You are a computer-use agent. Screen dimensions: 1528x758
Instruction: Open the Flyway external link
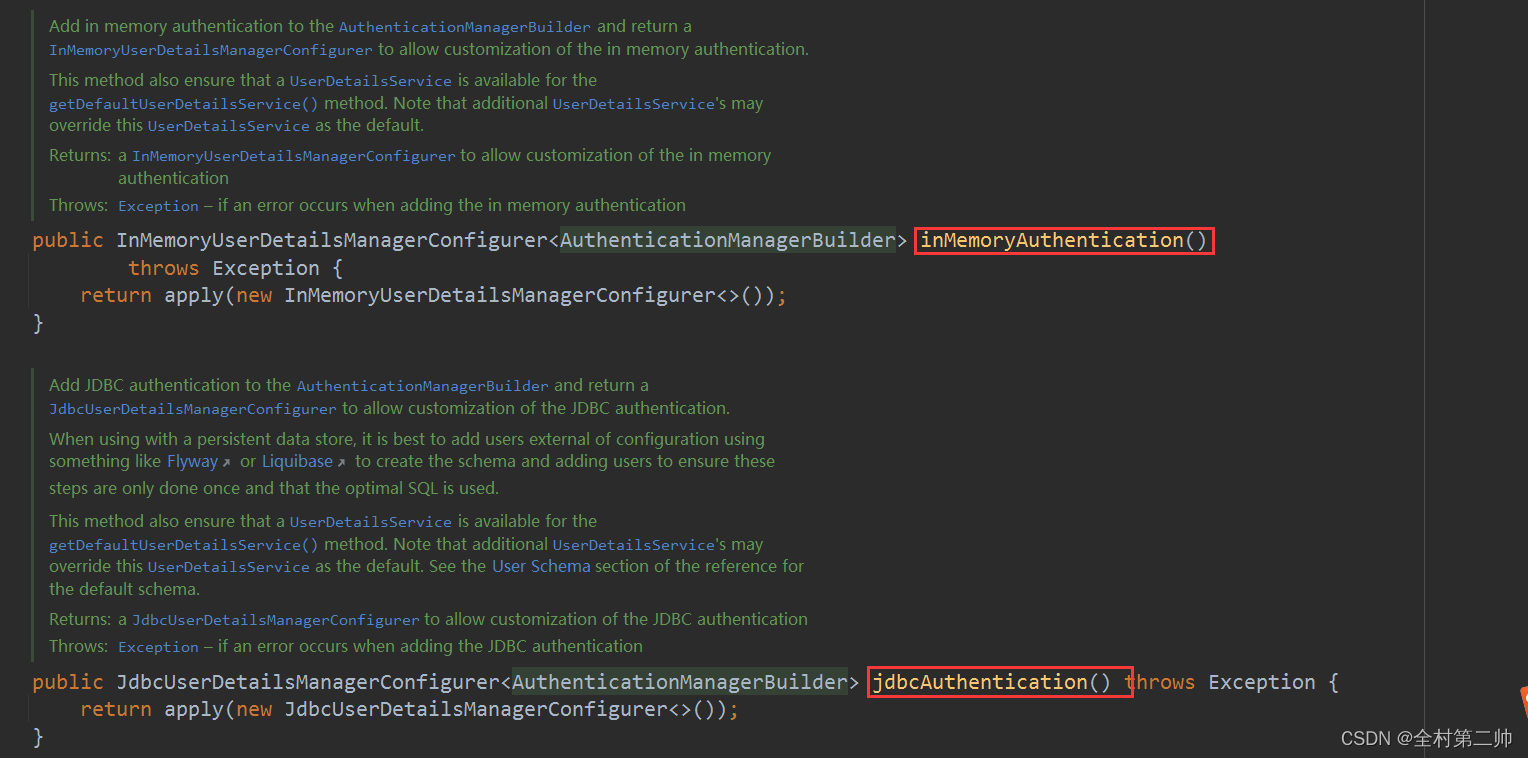(x=192, y=461)
